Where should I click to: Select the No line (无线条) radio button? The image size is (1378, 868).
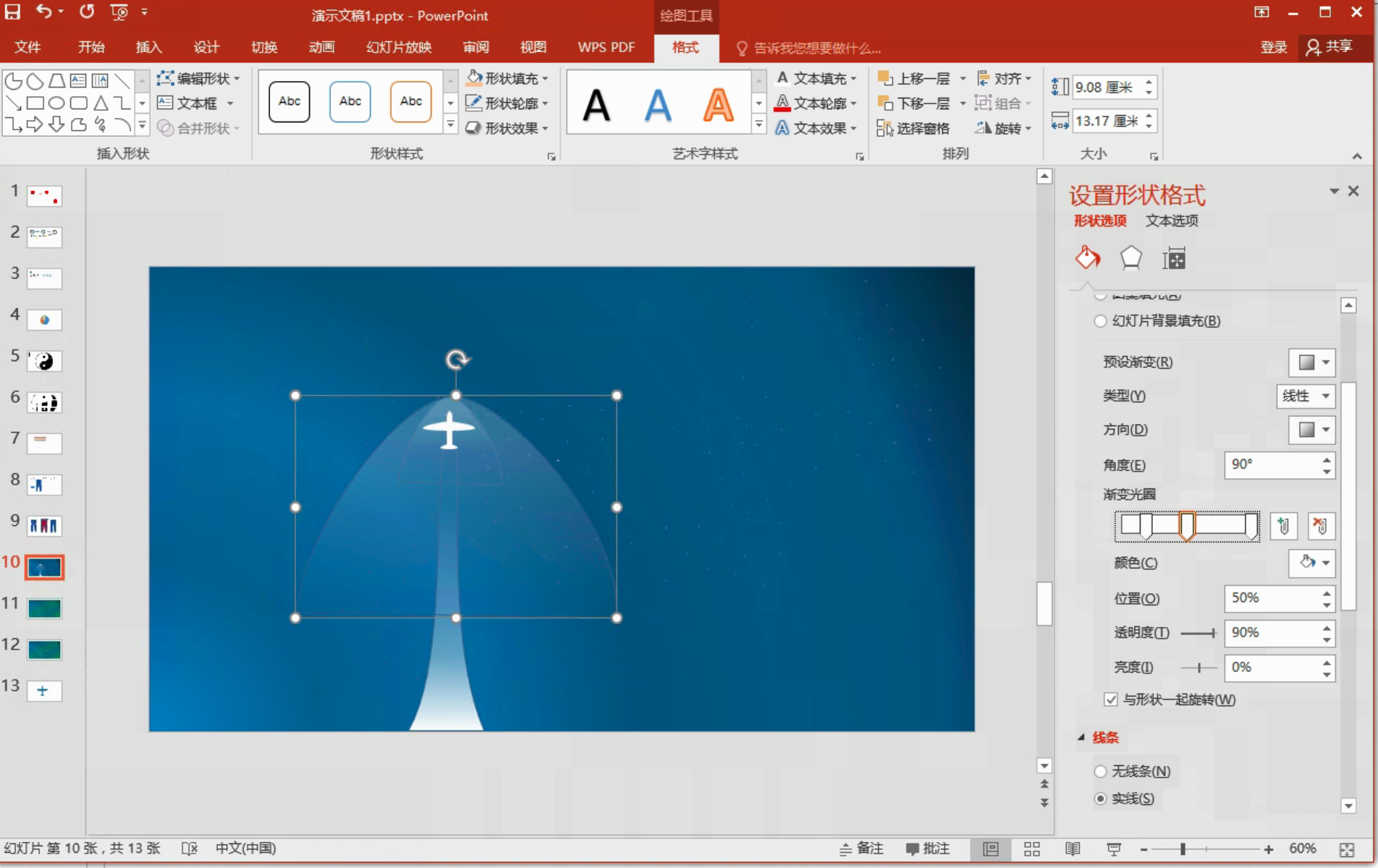(1100, 771)
